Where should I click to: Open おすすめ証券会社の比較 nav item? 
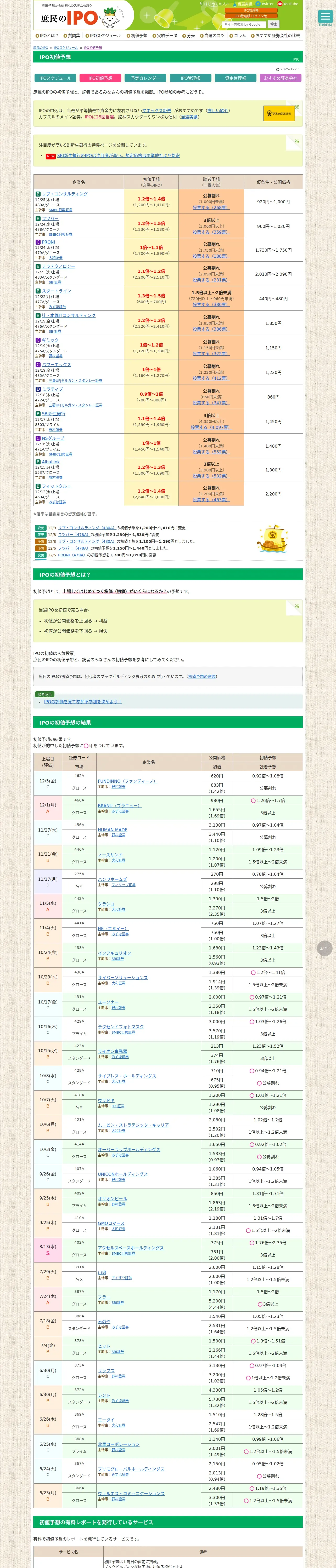point(276,36)
